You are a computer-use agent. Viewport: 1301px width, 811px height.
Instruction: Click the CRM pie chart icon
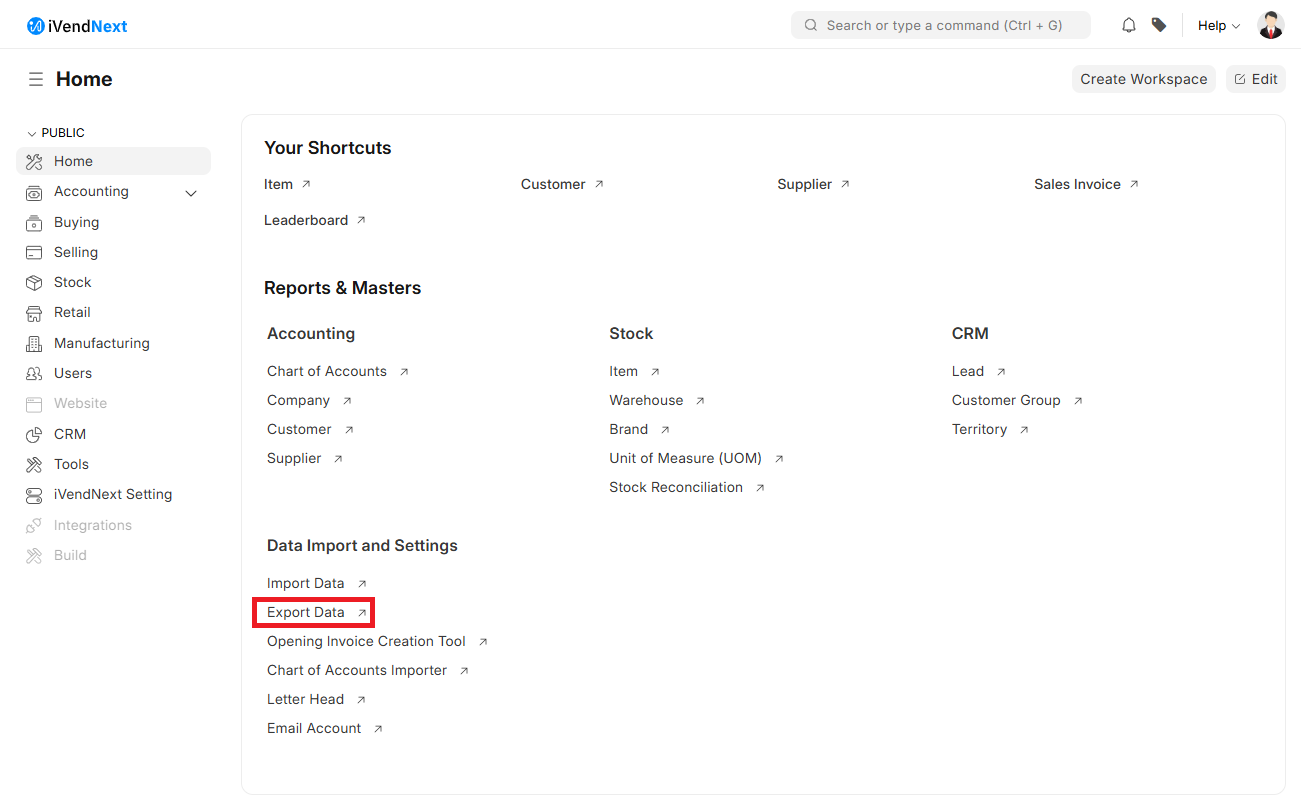34,434
